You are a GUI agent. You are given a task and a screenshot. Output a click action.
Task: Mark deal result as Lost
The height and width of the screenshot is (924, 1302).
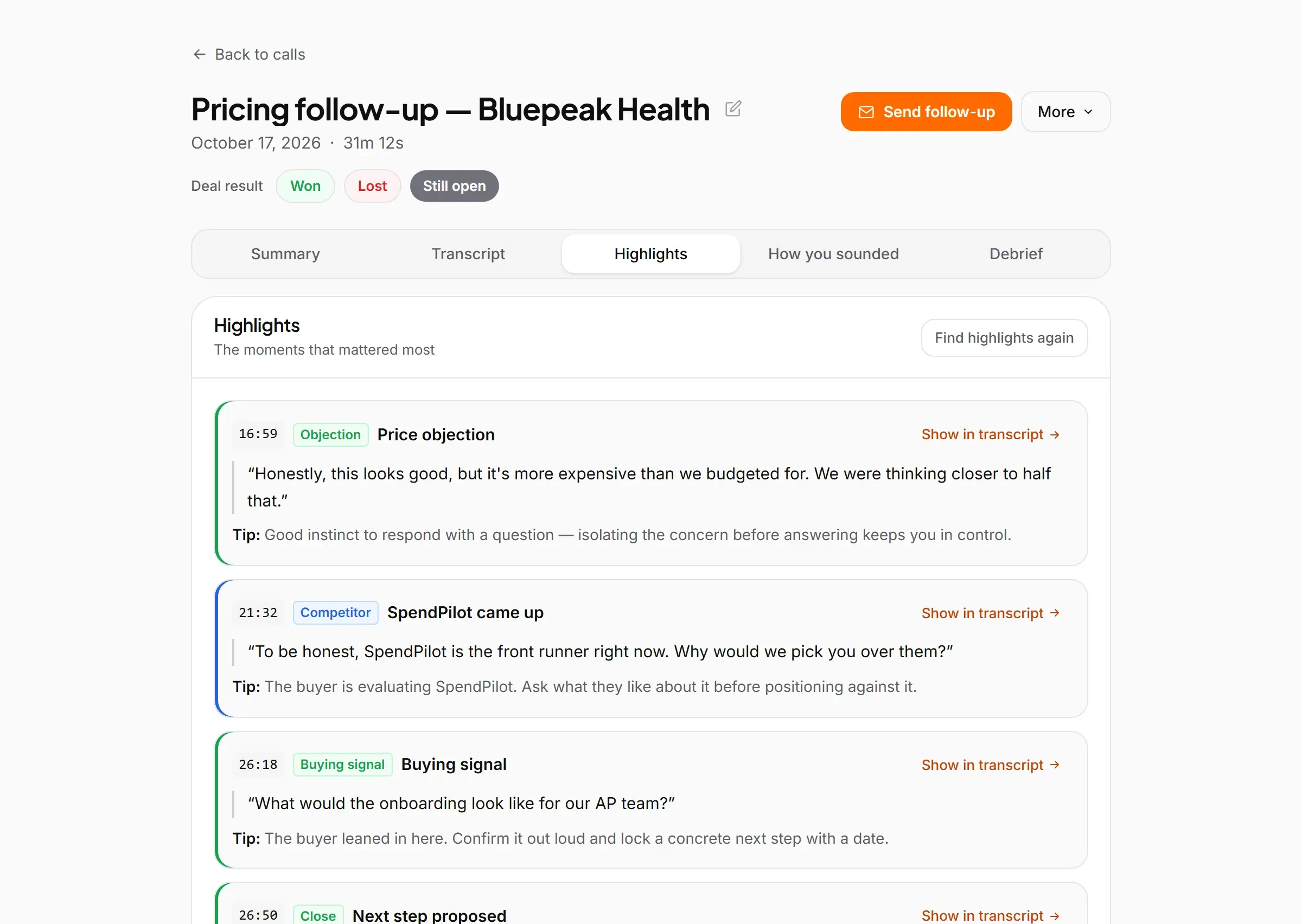click(372, 186)
